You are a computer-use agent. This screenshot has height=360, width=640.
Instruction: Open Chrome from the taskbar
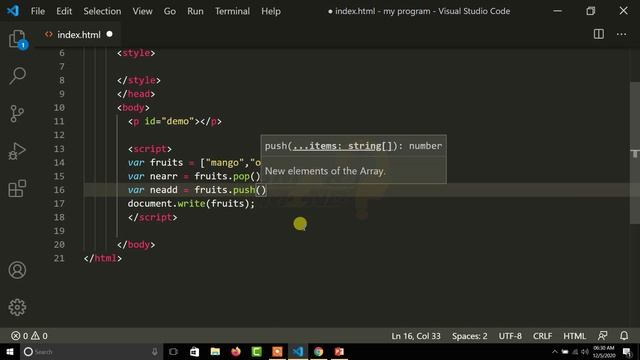click(x=318, y=351)
